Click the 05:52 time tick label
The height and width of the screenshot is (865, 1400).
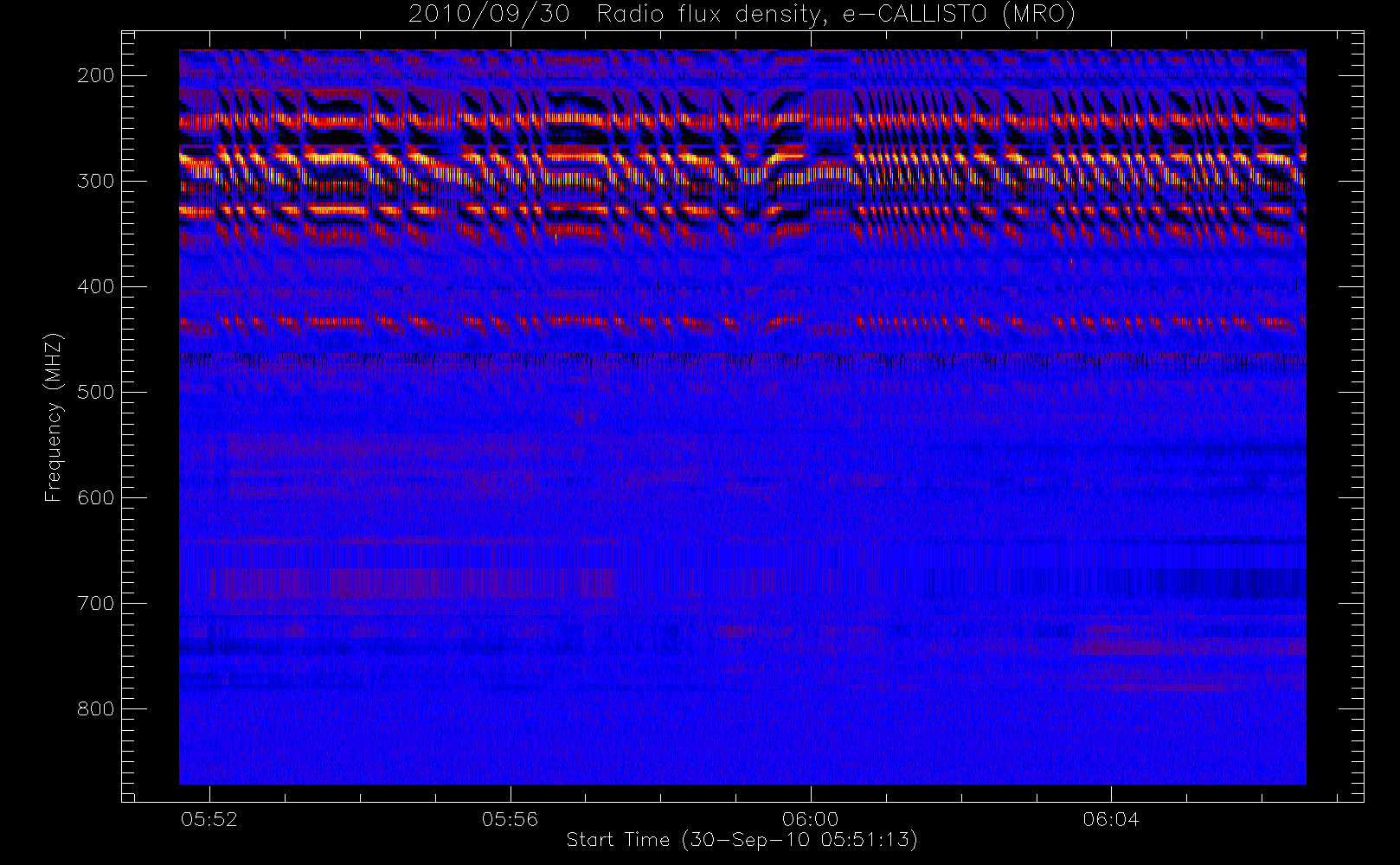pos(209,819)
